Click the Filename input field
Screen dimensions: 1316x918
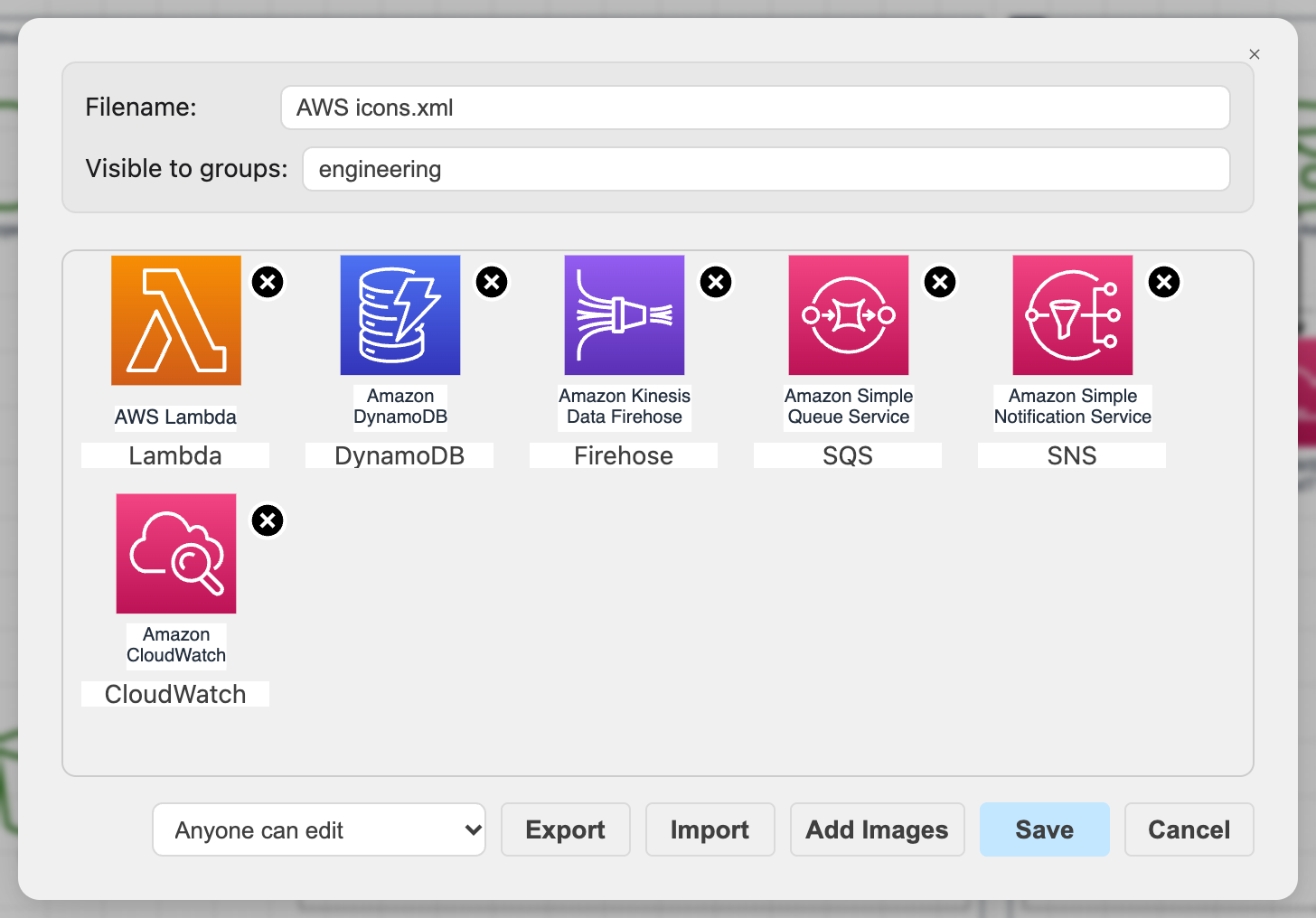tap(756, 108)
